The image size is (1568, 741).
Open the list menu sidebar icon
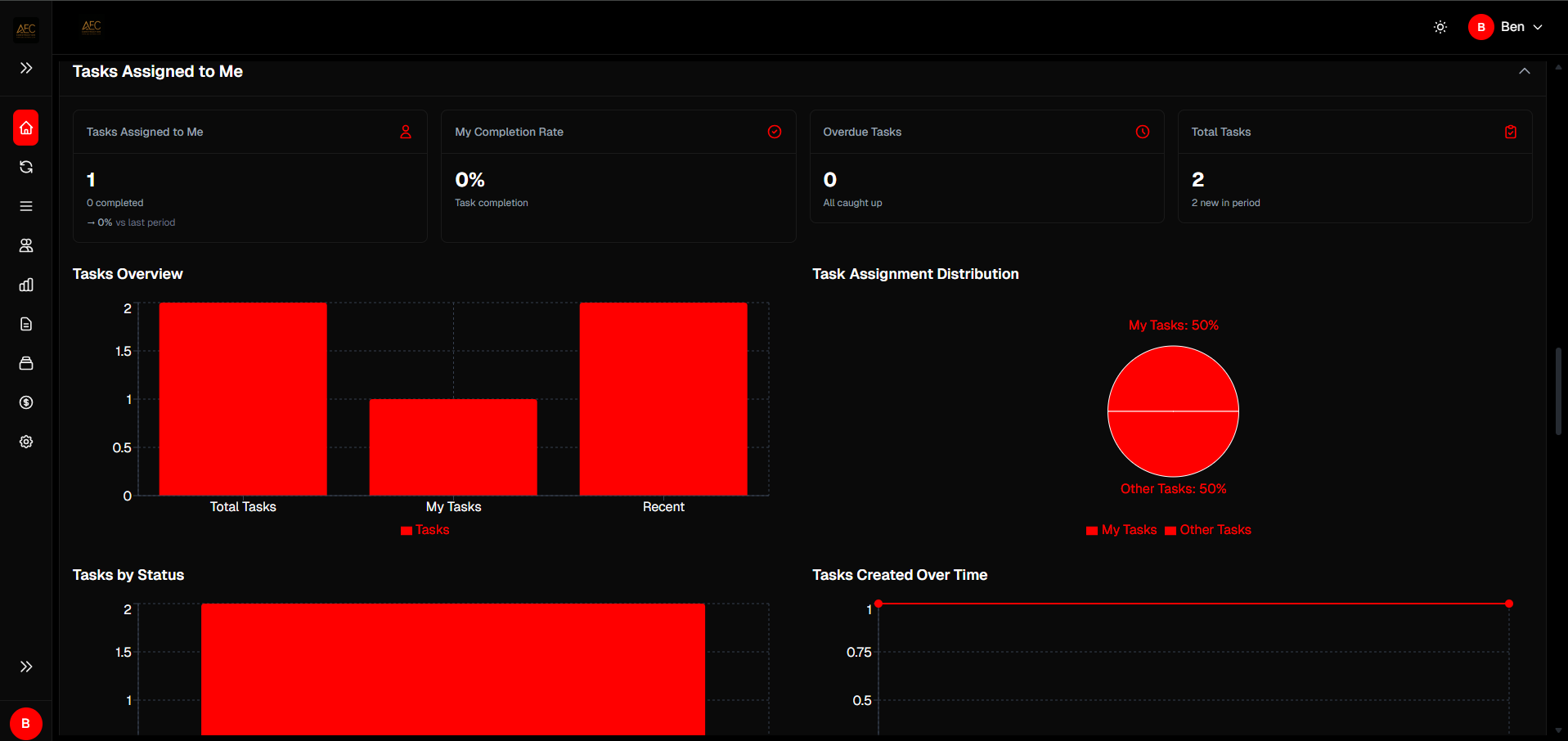click(x=26, y=206)
